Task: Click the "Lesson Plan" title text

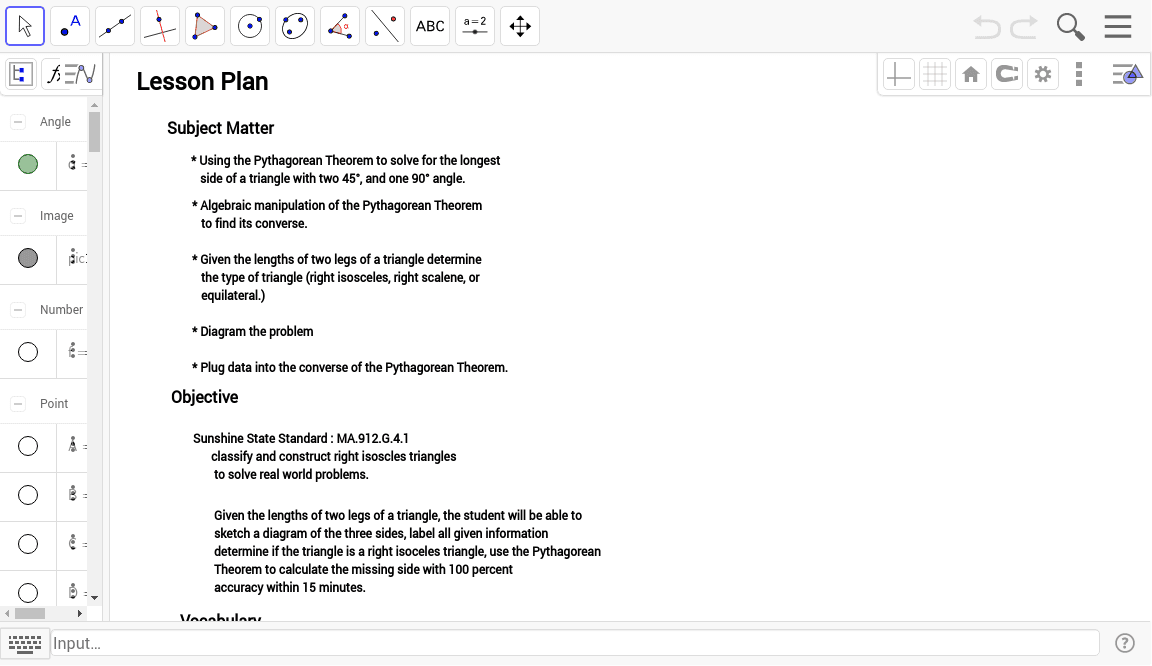Action: tap(202, 82)
